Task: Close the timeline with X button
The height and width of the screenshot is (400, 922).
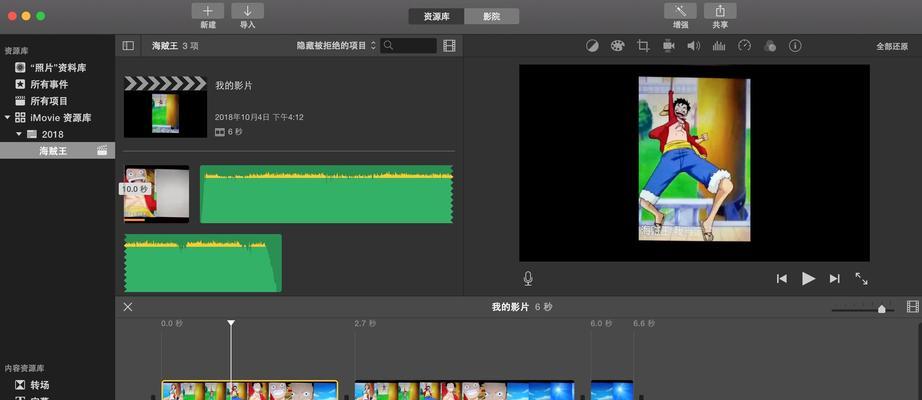Action: pyautogui.click(x=128, y=306)
